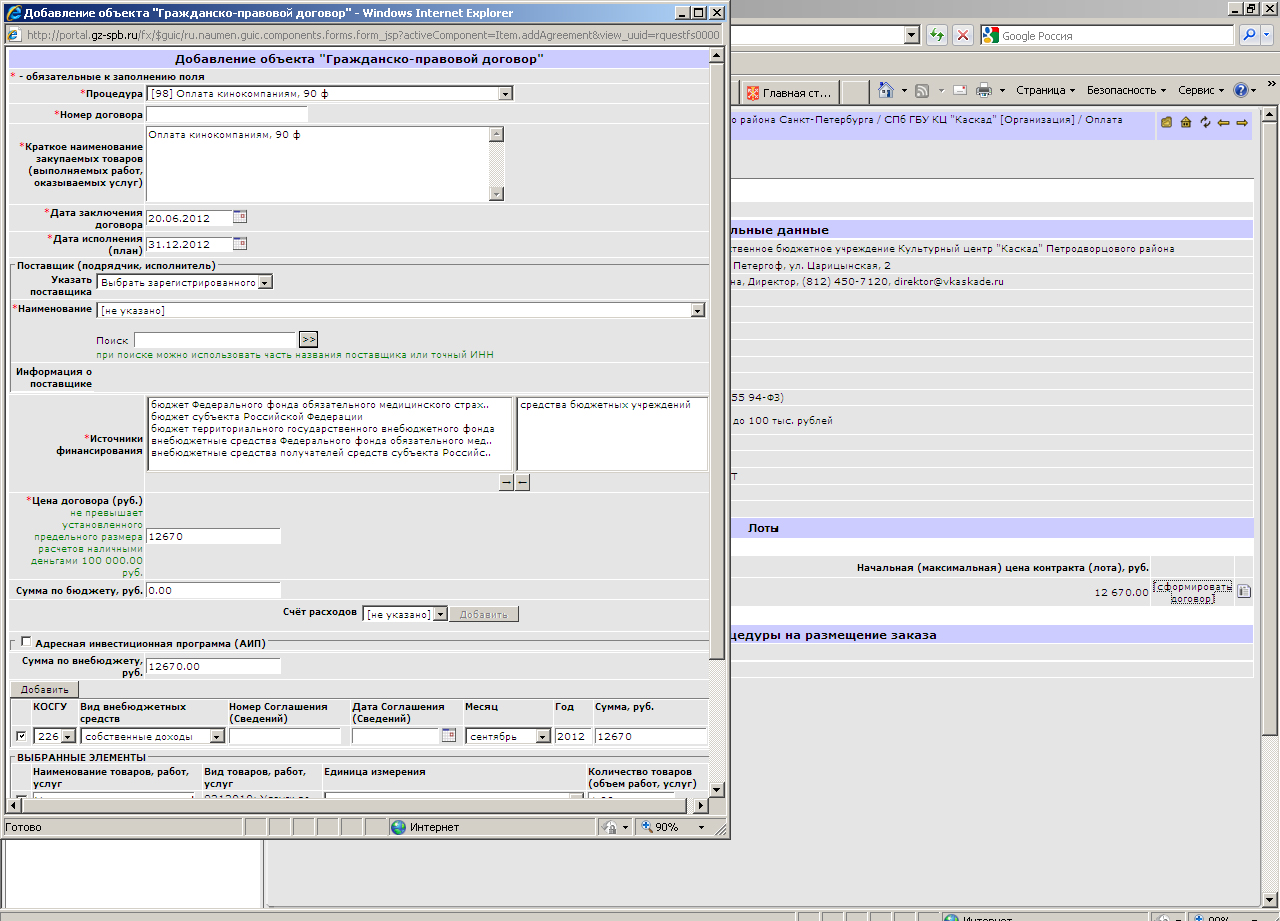
Task: Click the Print icon in IE toolbar
Action: [983, 90]
